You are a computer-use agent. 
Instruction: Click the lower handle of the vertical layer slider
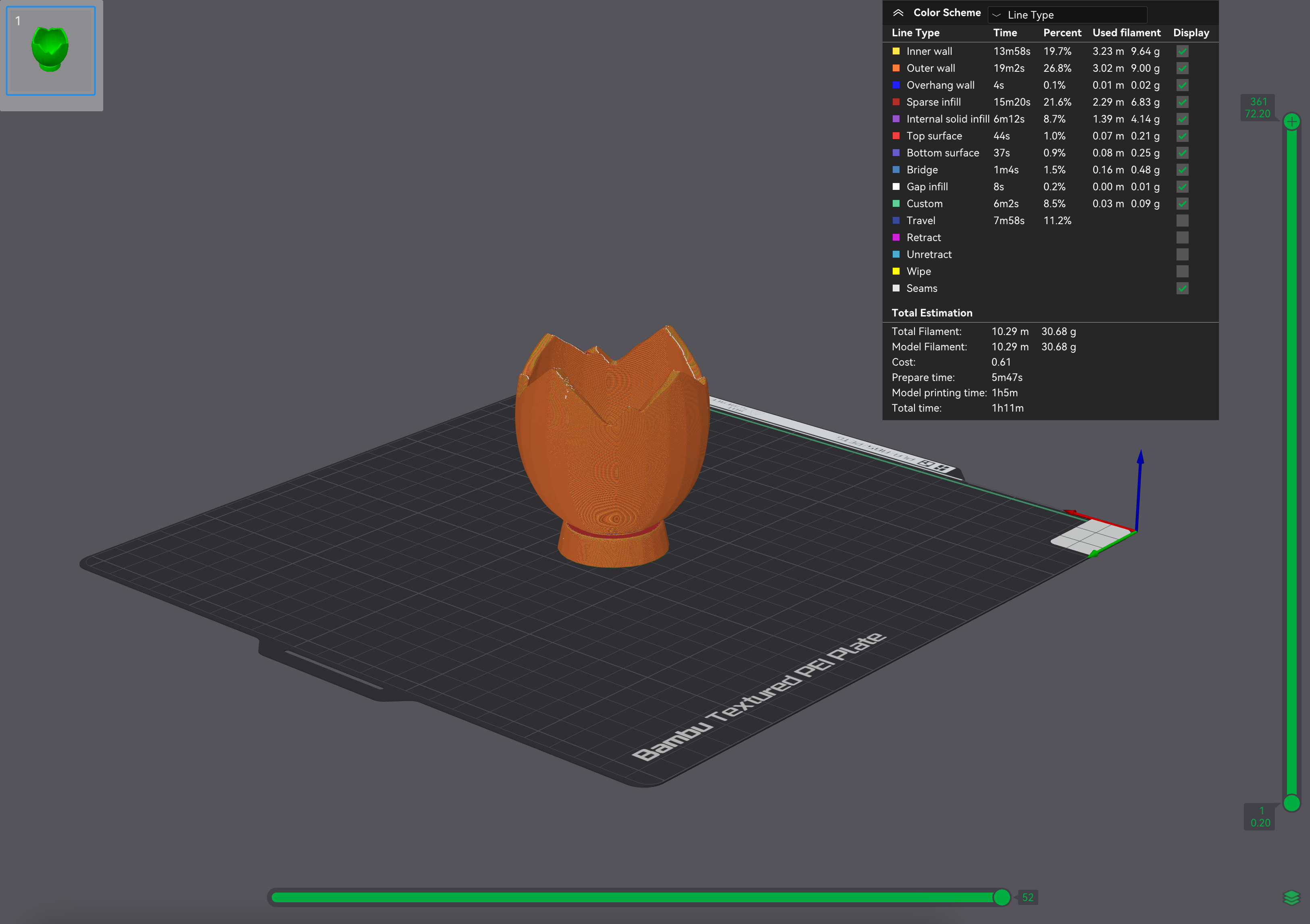click(1292, 803)
